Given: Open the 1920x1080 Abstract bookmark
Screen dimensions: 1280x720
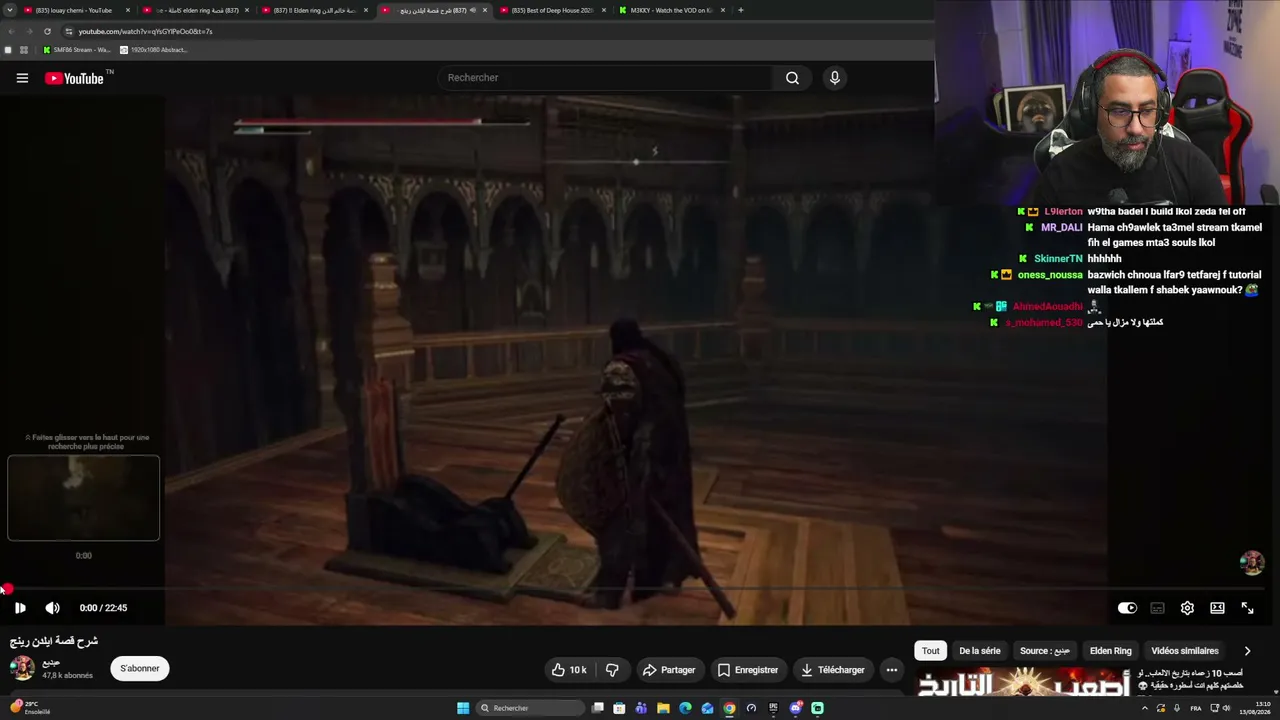Looking at the screenshot, I should tap(153, 50).
